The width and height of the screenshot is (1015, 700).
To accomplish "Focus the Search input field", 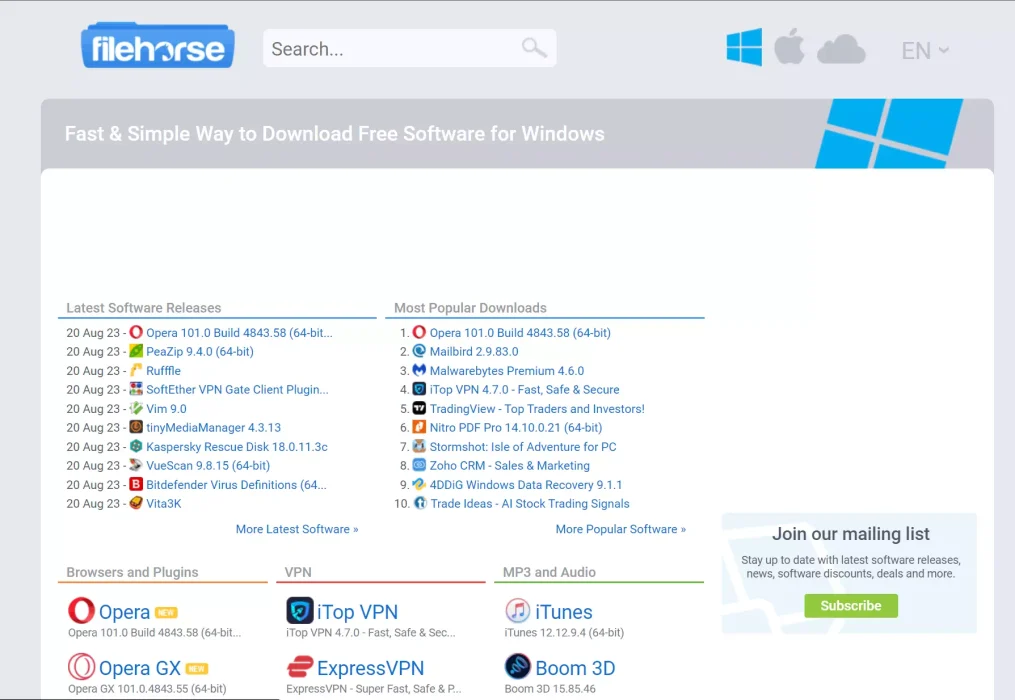I will [x=409, y=48].
